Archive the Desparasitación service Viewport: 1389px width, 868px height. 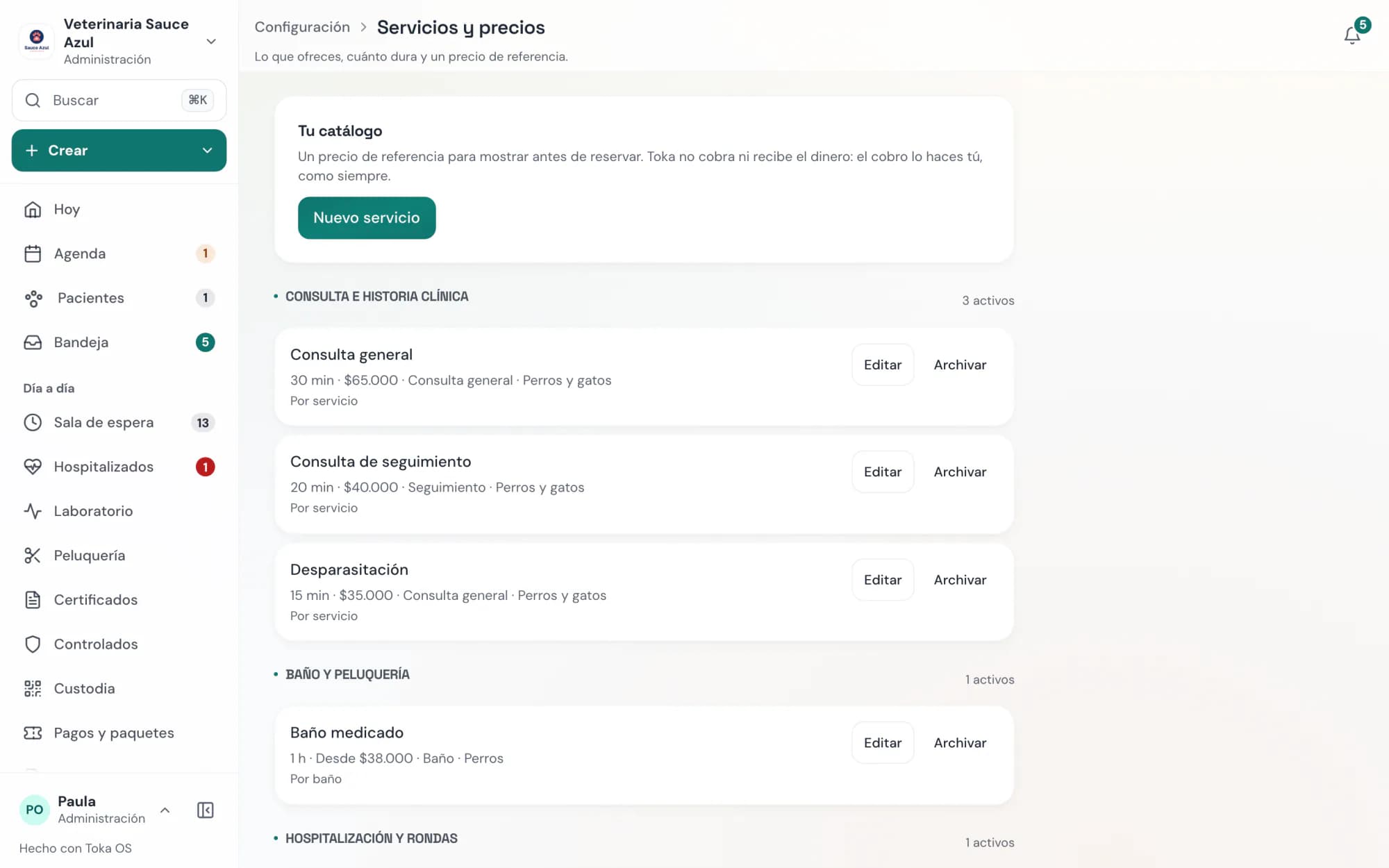(x=960, y=580)
